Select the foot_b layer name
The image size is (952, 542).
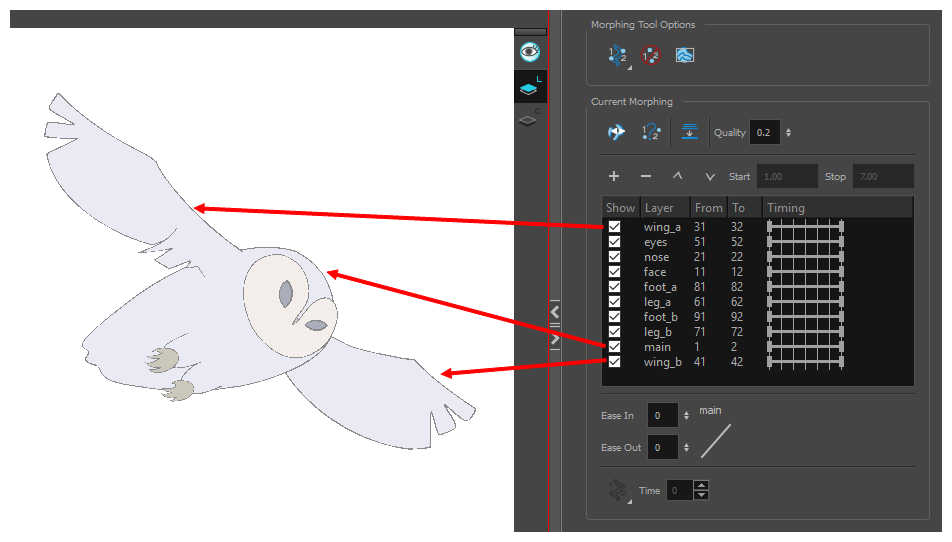click(x=661, y=317)
